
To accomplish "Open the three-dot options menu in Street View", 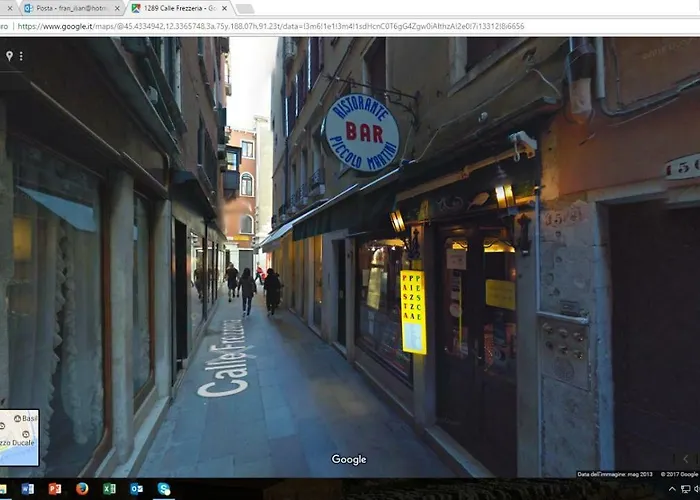I will tap(21, 56).
